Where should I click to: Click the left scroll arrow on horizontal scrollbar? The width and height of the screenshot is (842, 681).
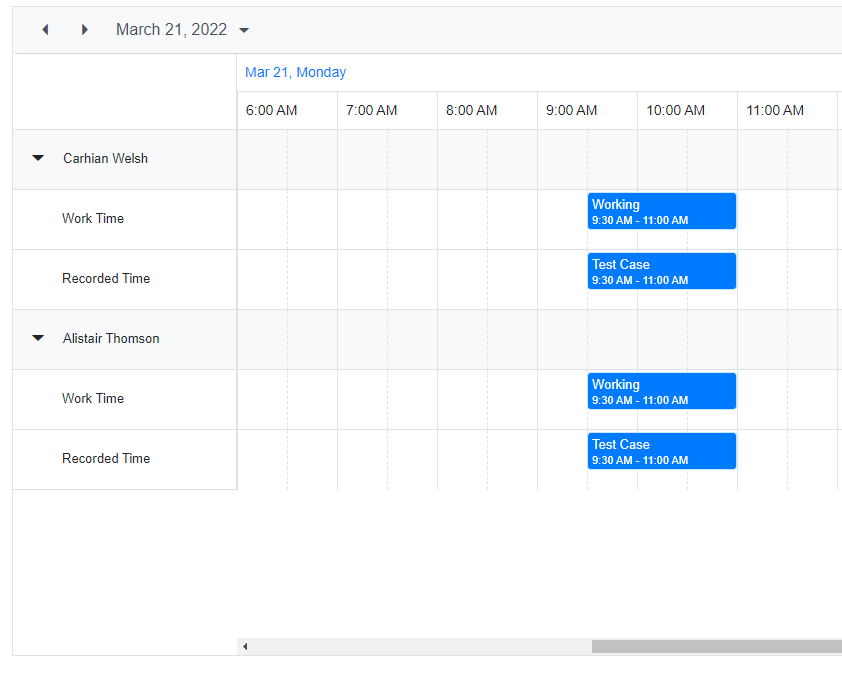pos(245,647)
